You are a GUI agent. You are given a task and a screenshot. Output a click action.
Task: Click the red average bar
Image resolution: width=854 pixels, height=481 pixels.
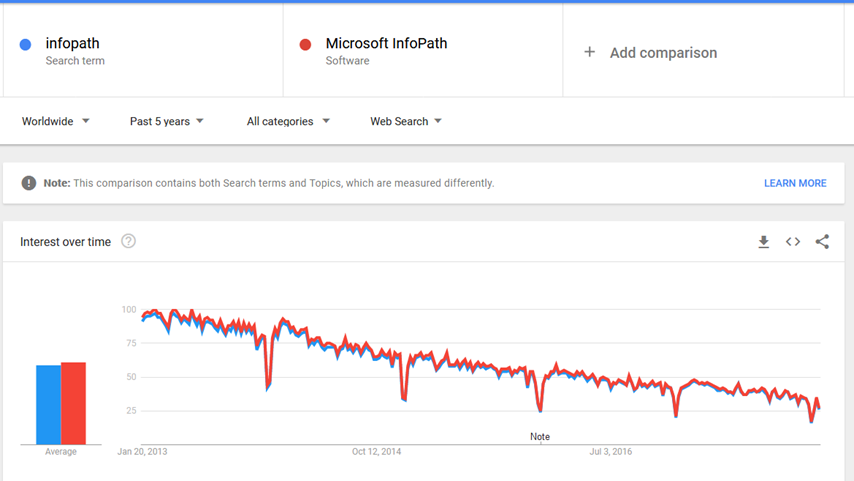click(73, 403)
